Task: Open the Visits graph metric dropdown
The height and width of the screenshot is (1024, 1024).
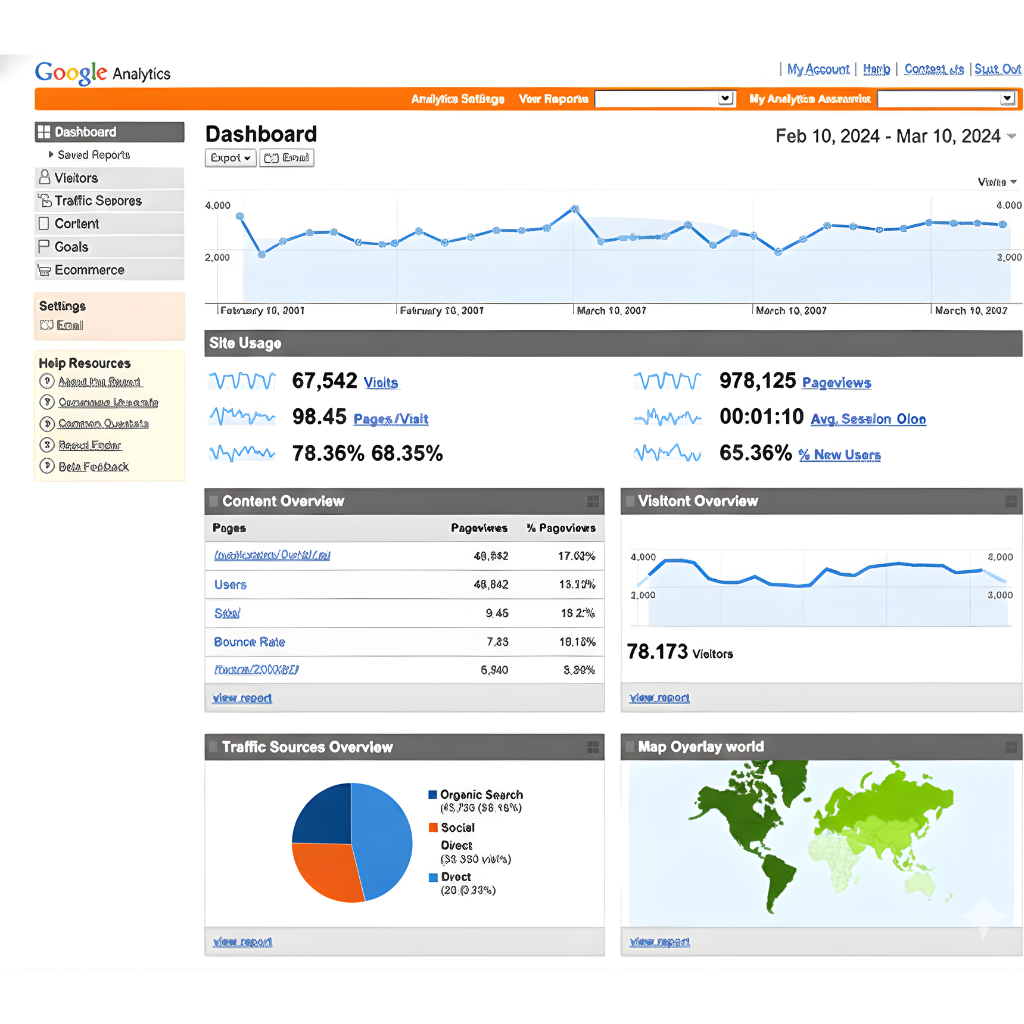Action: tap(997, 182)
